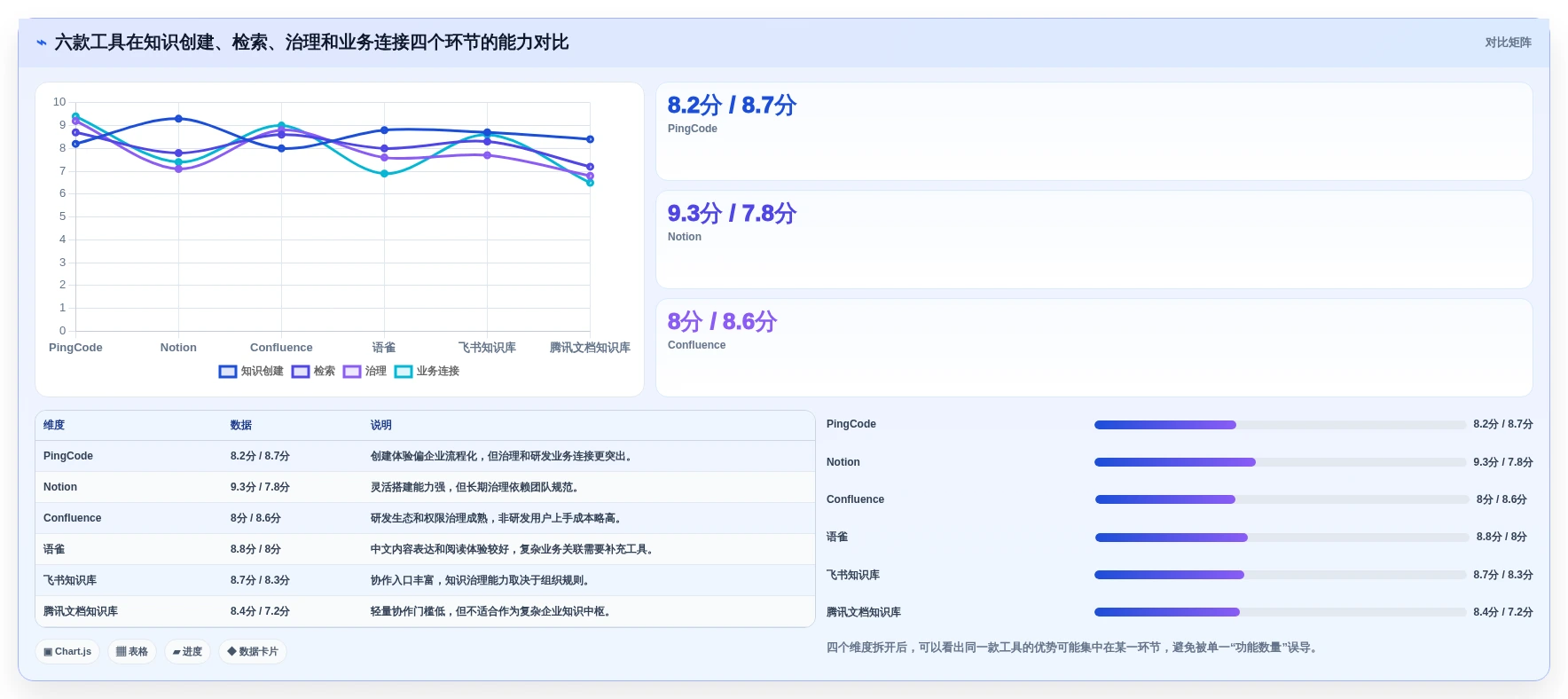This screenshot has height=699, width=1568.
Task: Click the Notion row name in the table
Action: click(60, 487)
